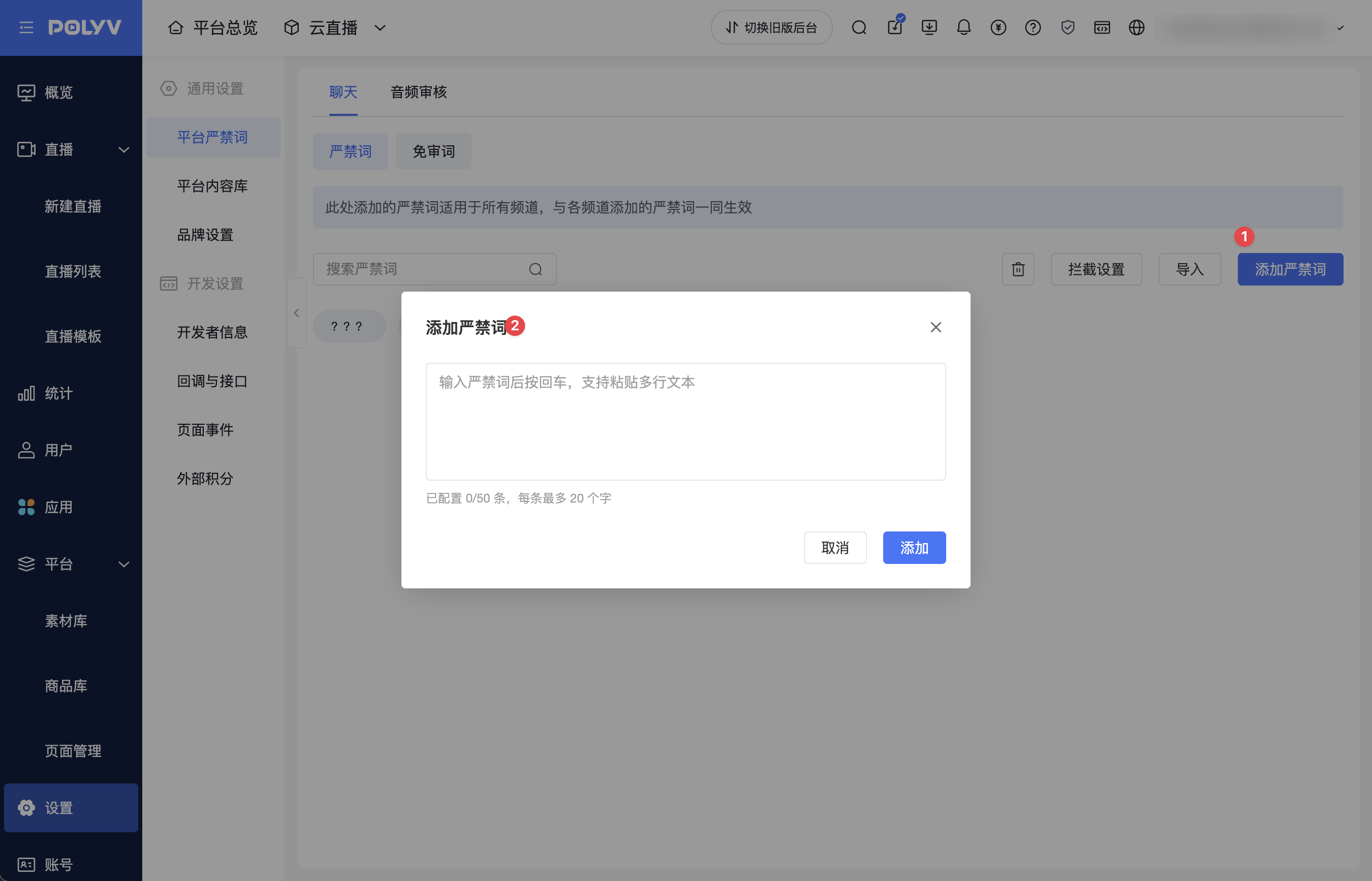Viewport: 1372px width, 881px height.
Task: Collapse the 直播 sidebar group
Action: coord(123,150)
